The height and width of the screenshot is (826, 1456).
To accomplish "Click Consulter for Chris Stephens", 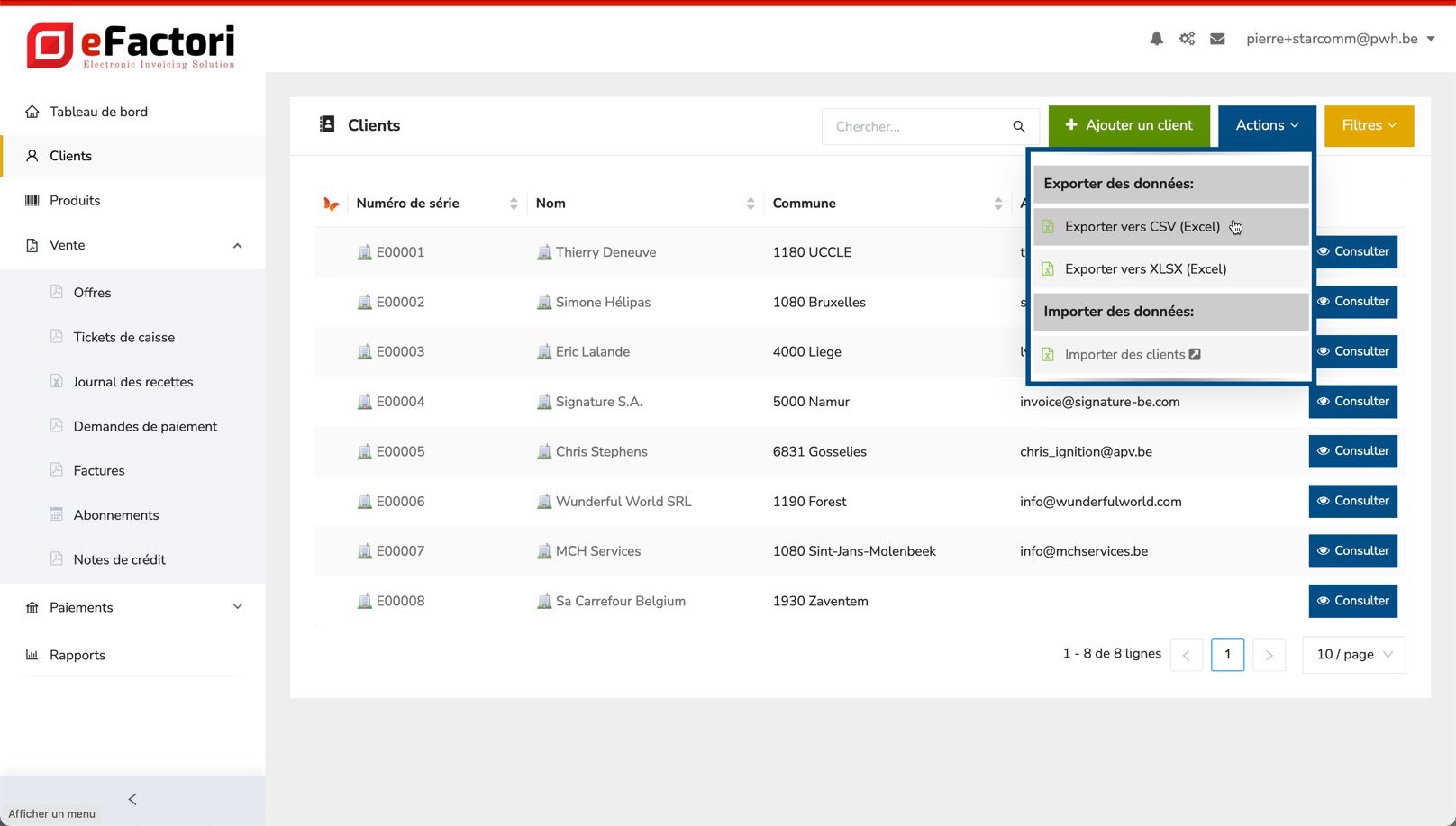I will pos(1352,451).
